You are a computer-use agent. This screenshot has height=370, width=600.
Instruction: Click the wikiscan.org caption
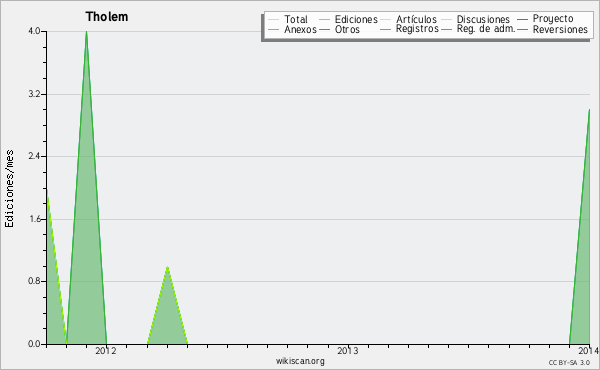pyautogui.click(x=300, y=361)
